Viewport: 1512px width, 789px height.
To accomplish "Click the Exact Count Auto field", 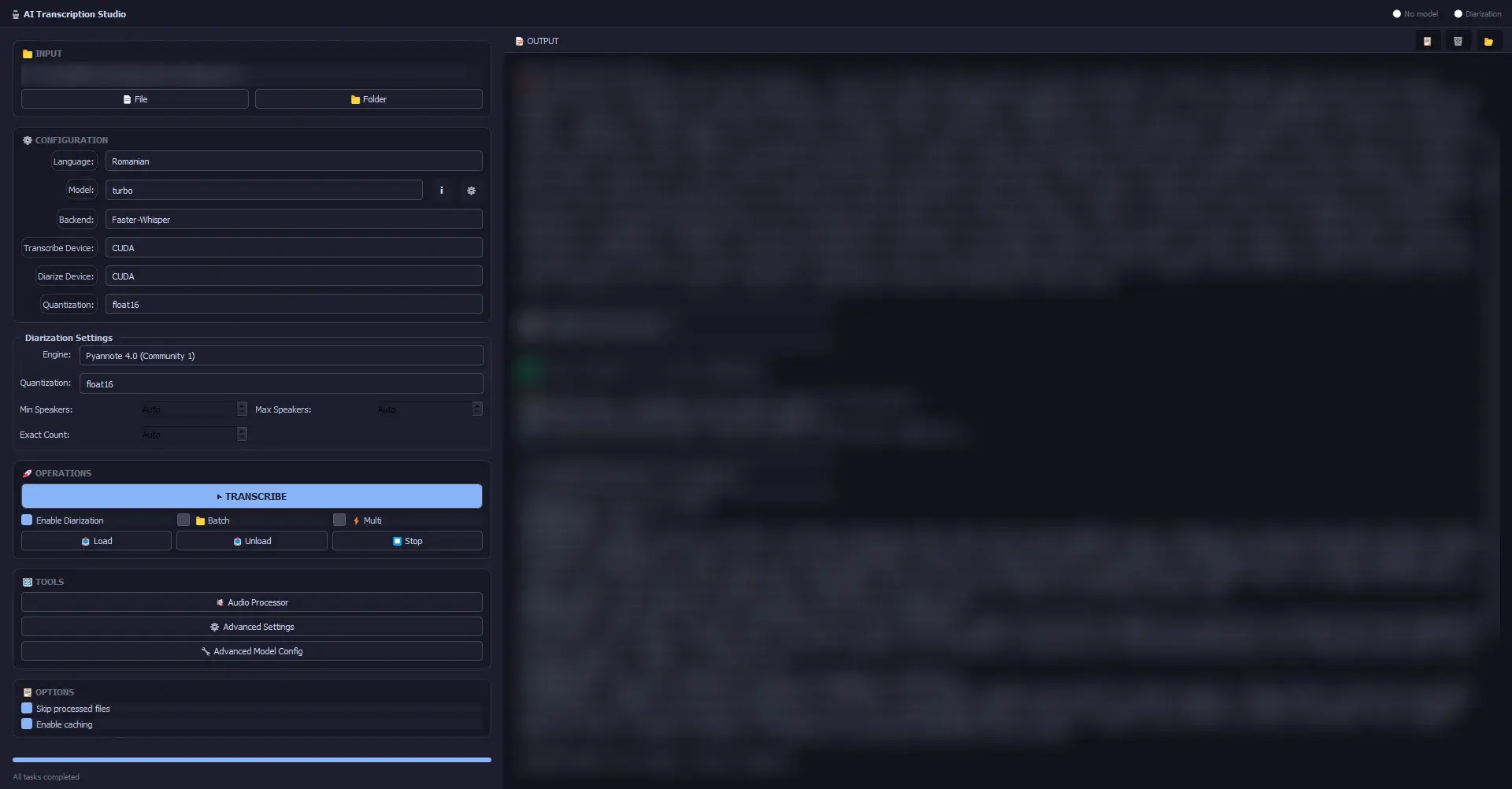I will 188,435.
